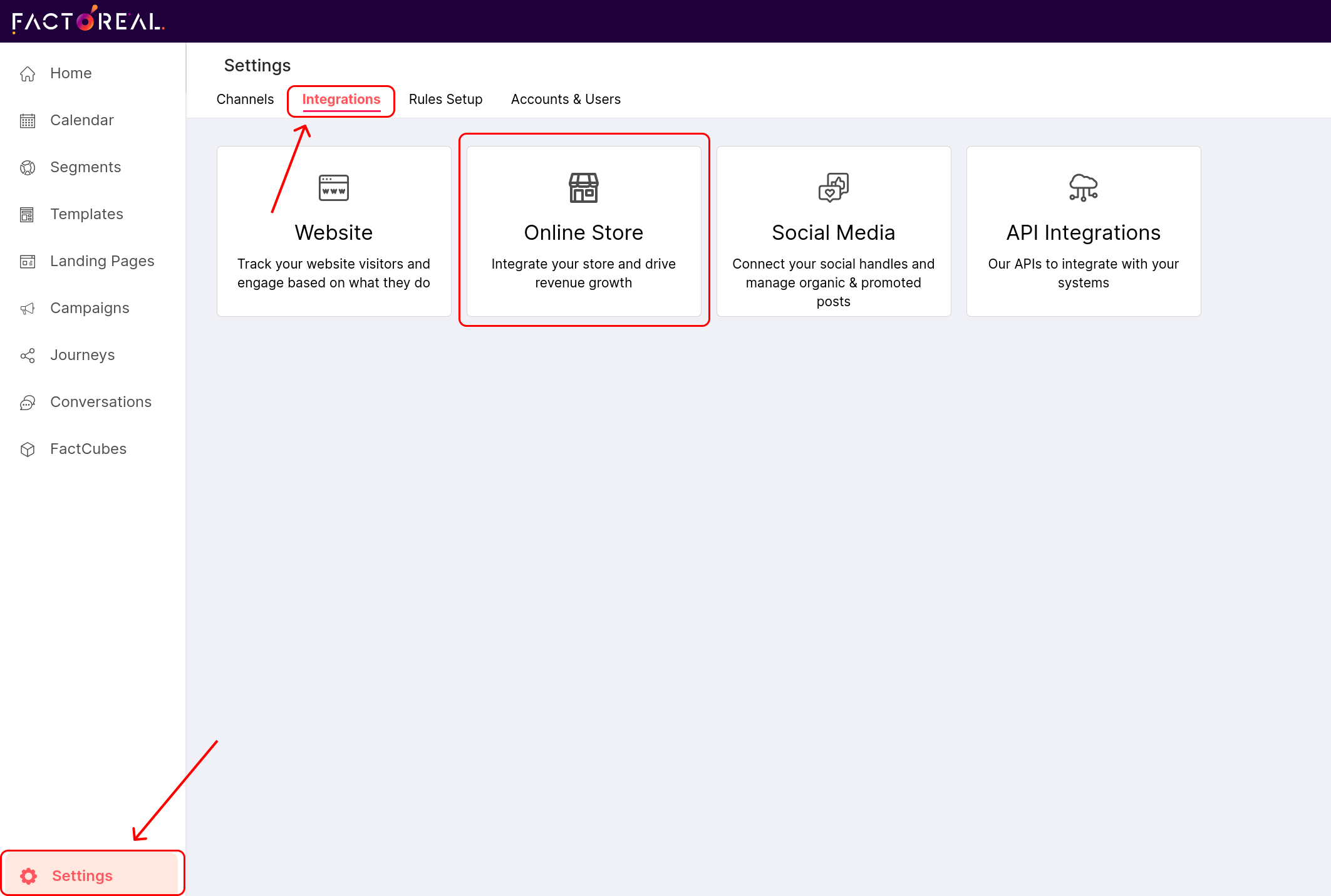Click the Online Store shop icon
The height and width of the screenshot is (896, 1331).
coord(583,188)
